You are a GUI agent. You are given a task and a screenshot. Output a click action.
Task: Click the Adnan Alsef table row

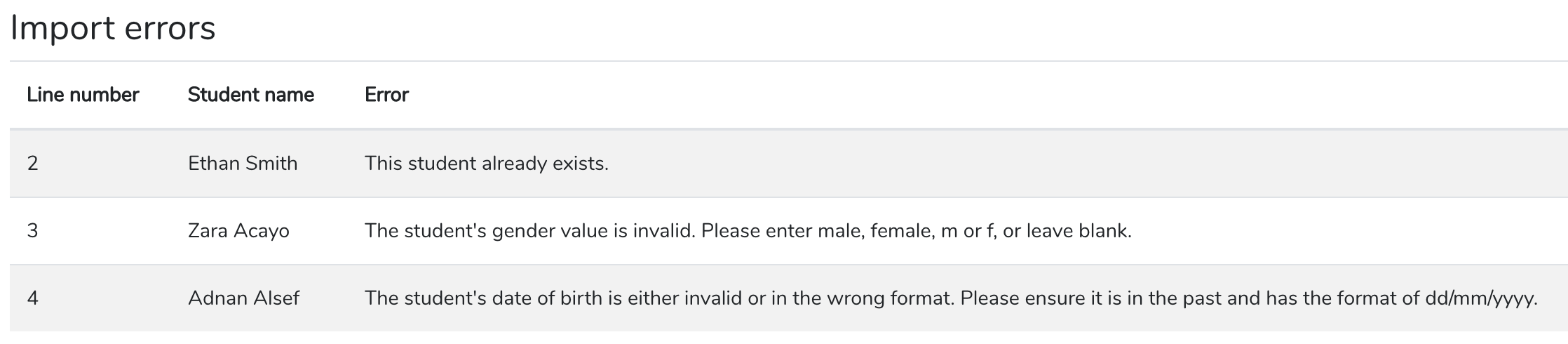coord(789,298)
